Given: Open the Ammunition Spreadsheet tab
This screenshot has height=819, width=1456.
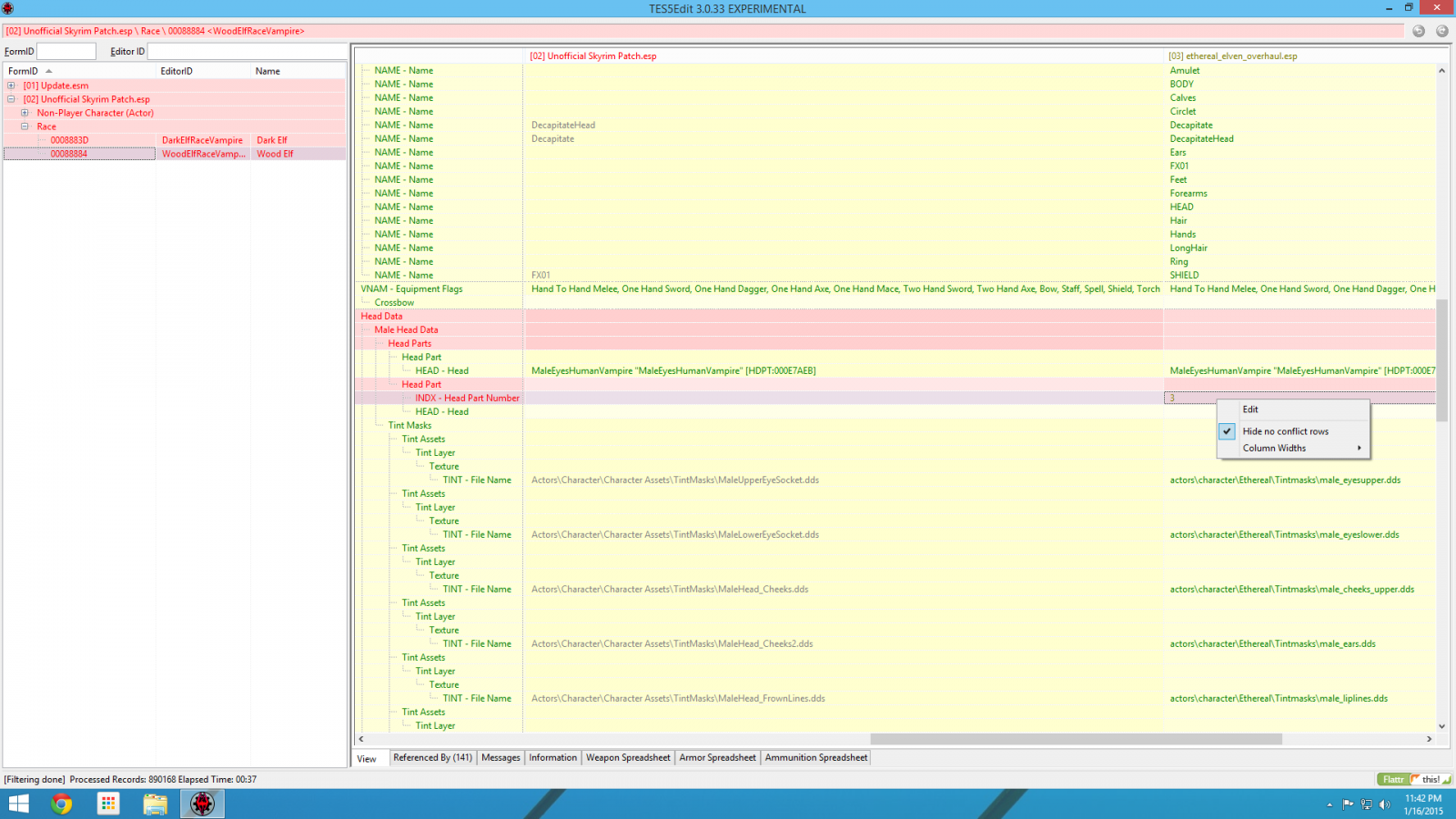Looking at the screenshot, I should pyautogui.click(x=816, y=757).
